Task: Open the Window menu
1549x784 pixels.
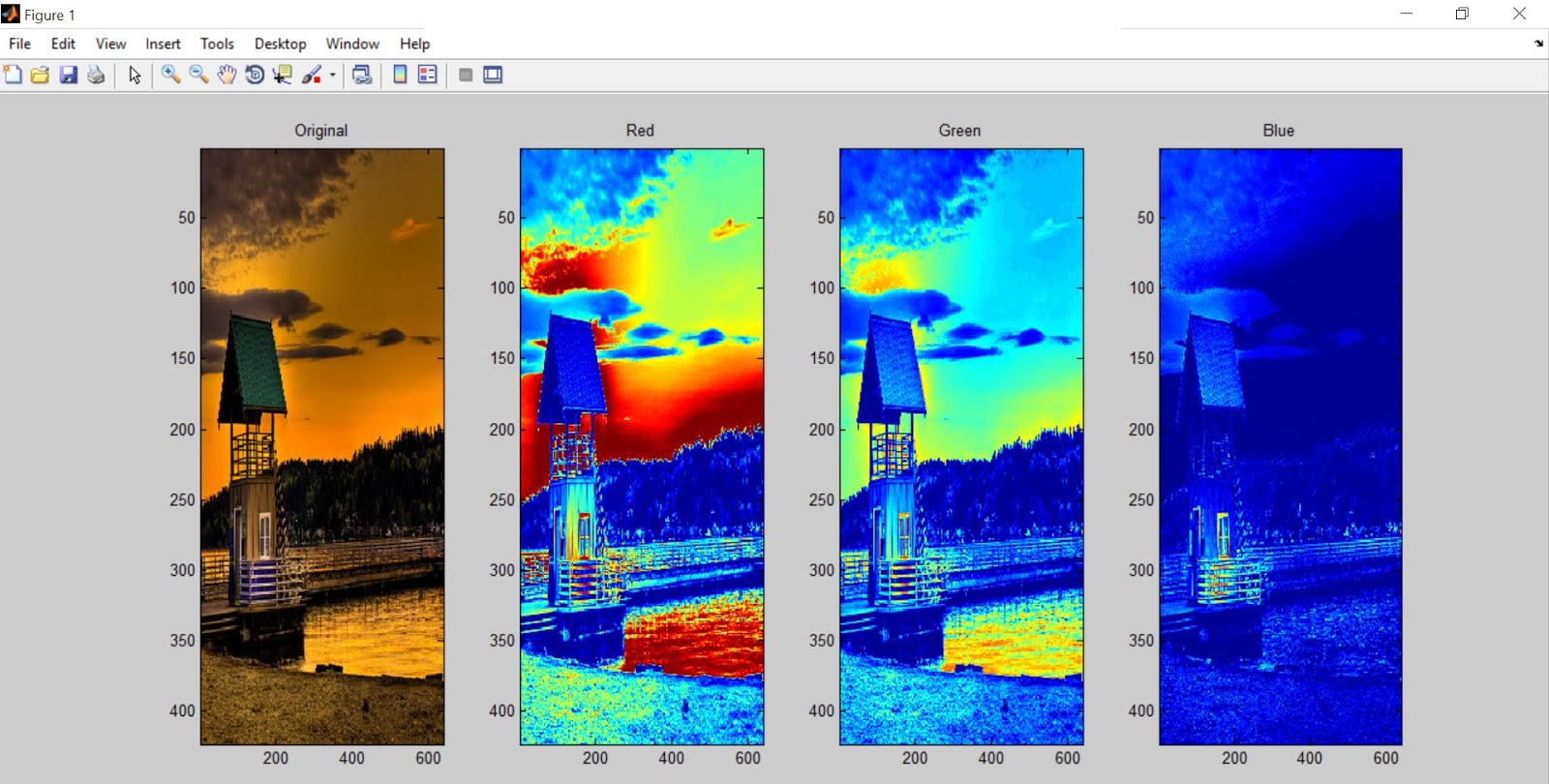Action: click(x=352, y=44)
